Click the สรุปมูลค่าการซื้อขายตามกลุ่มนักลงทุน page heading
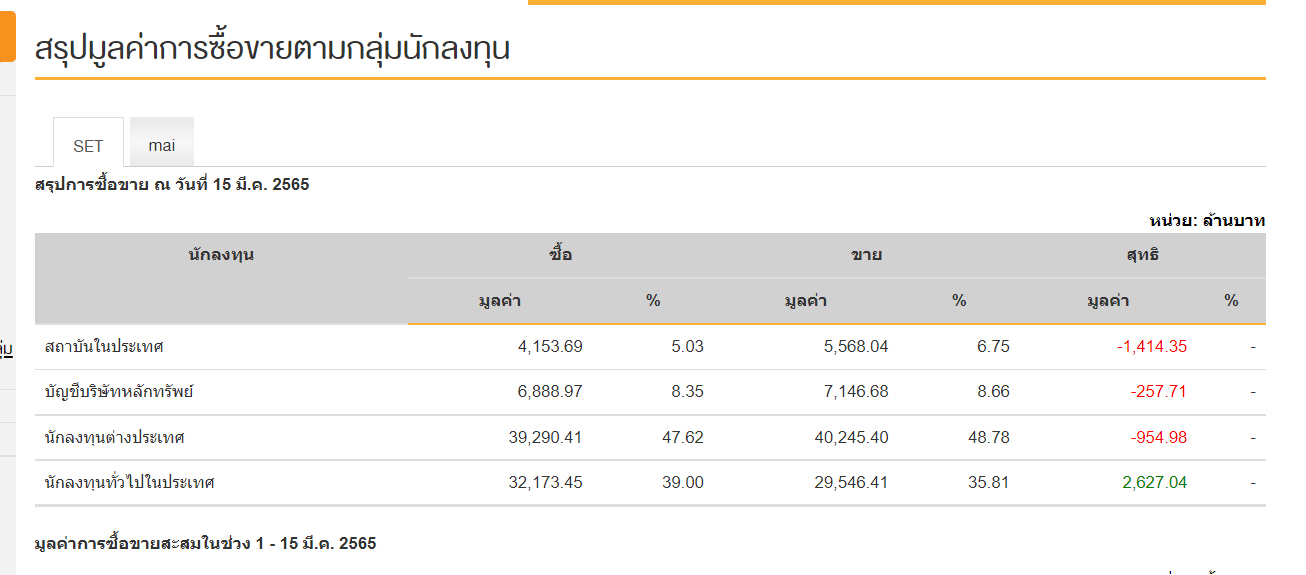 (x=272, y=48)
